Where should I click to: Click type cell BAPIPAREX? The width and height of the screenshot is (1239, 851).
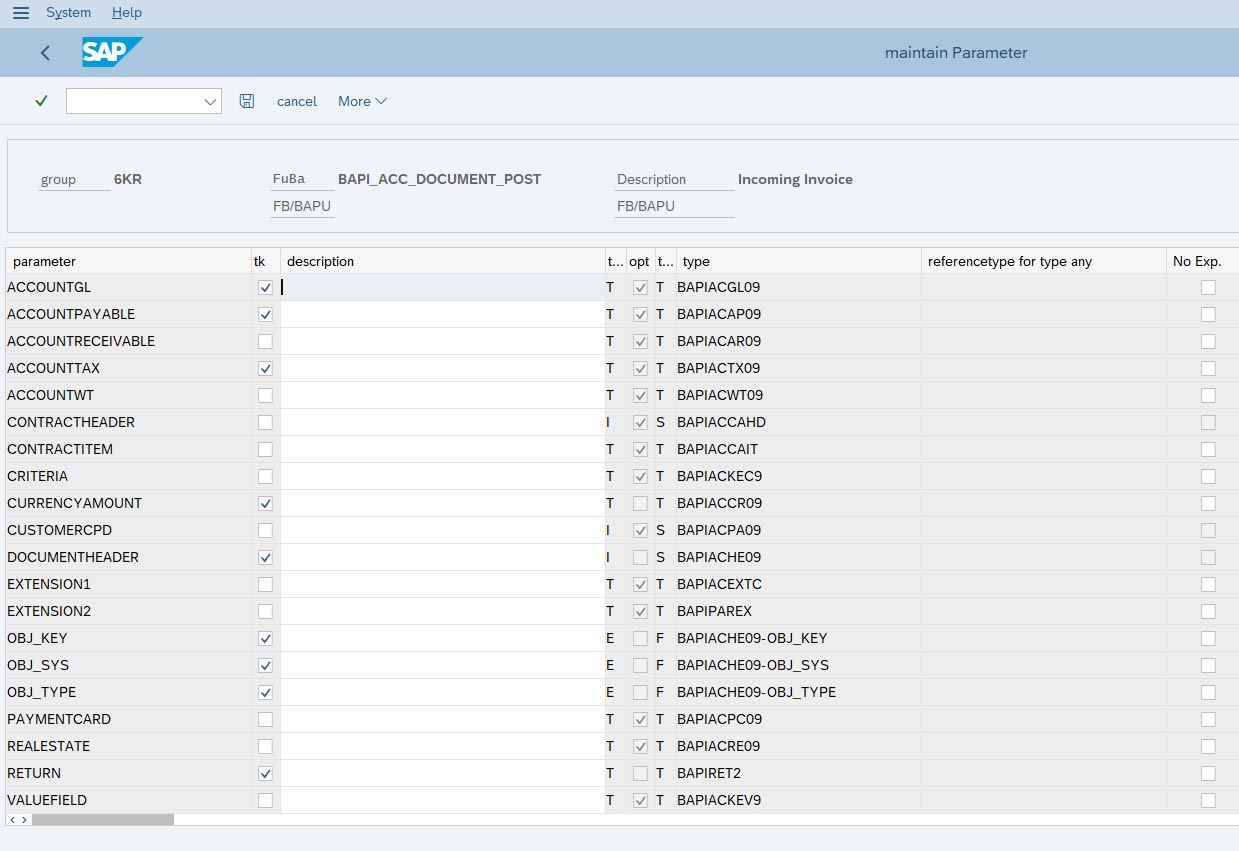(x=798, y=611)
